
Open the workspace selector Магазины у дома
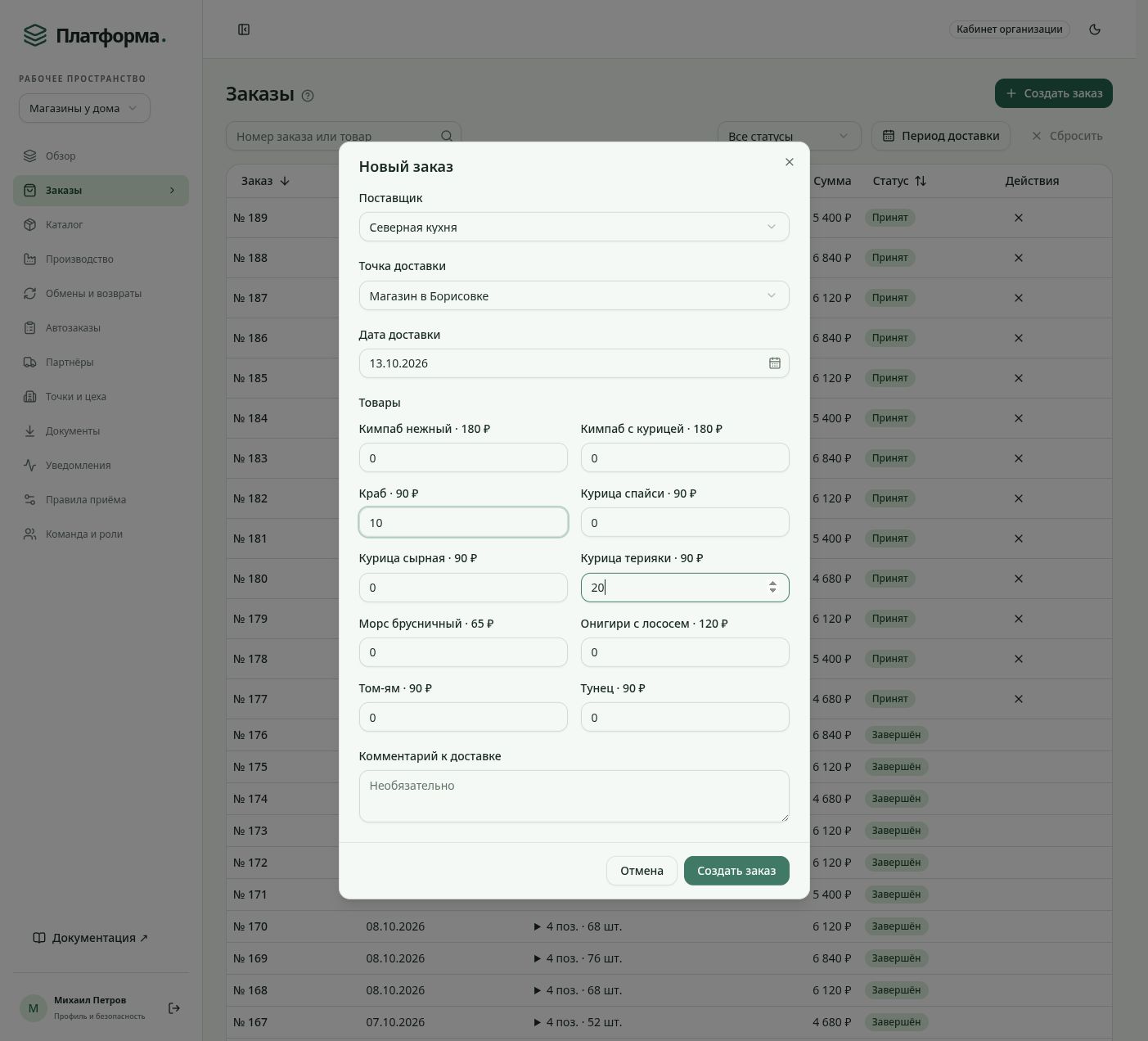(x=84, y=108)
